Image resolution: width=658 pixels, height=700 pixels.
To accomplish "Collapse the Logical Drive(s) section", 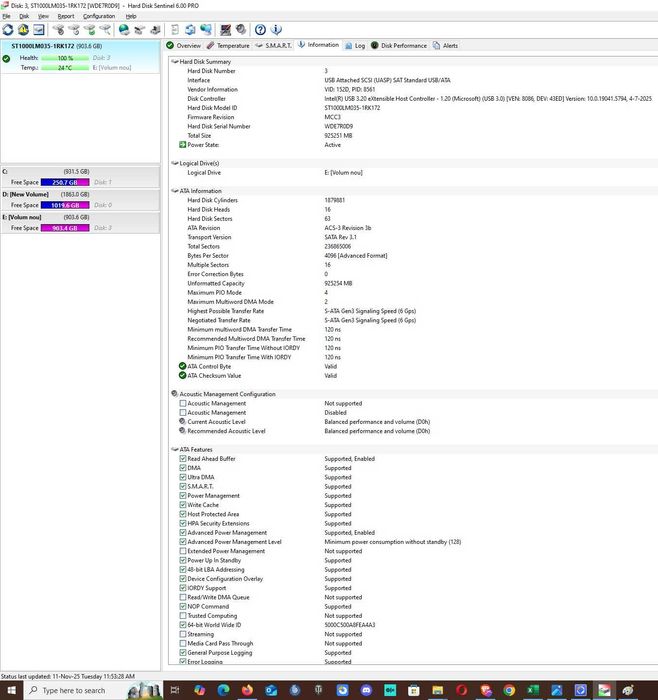I will [175, 163].
